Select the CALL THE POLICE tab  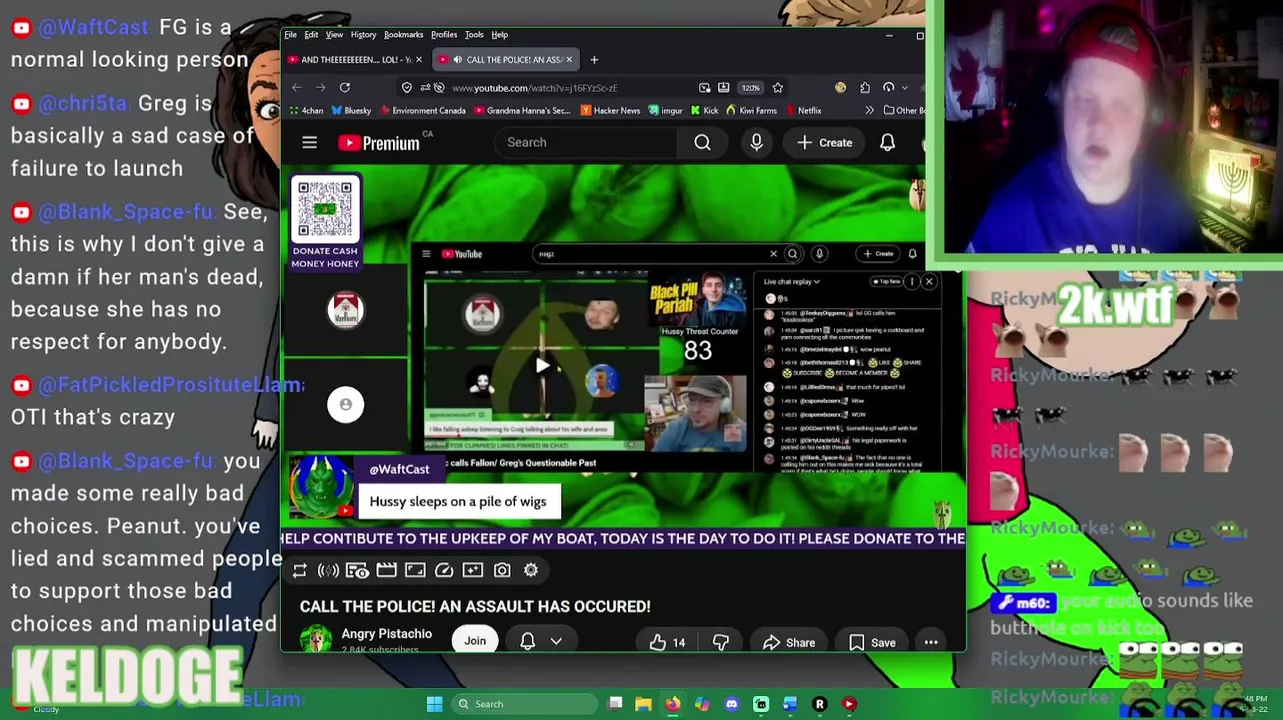(x=506, y=60)
